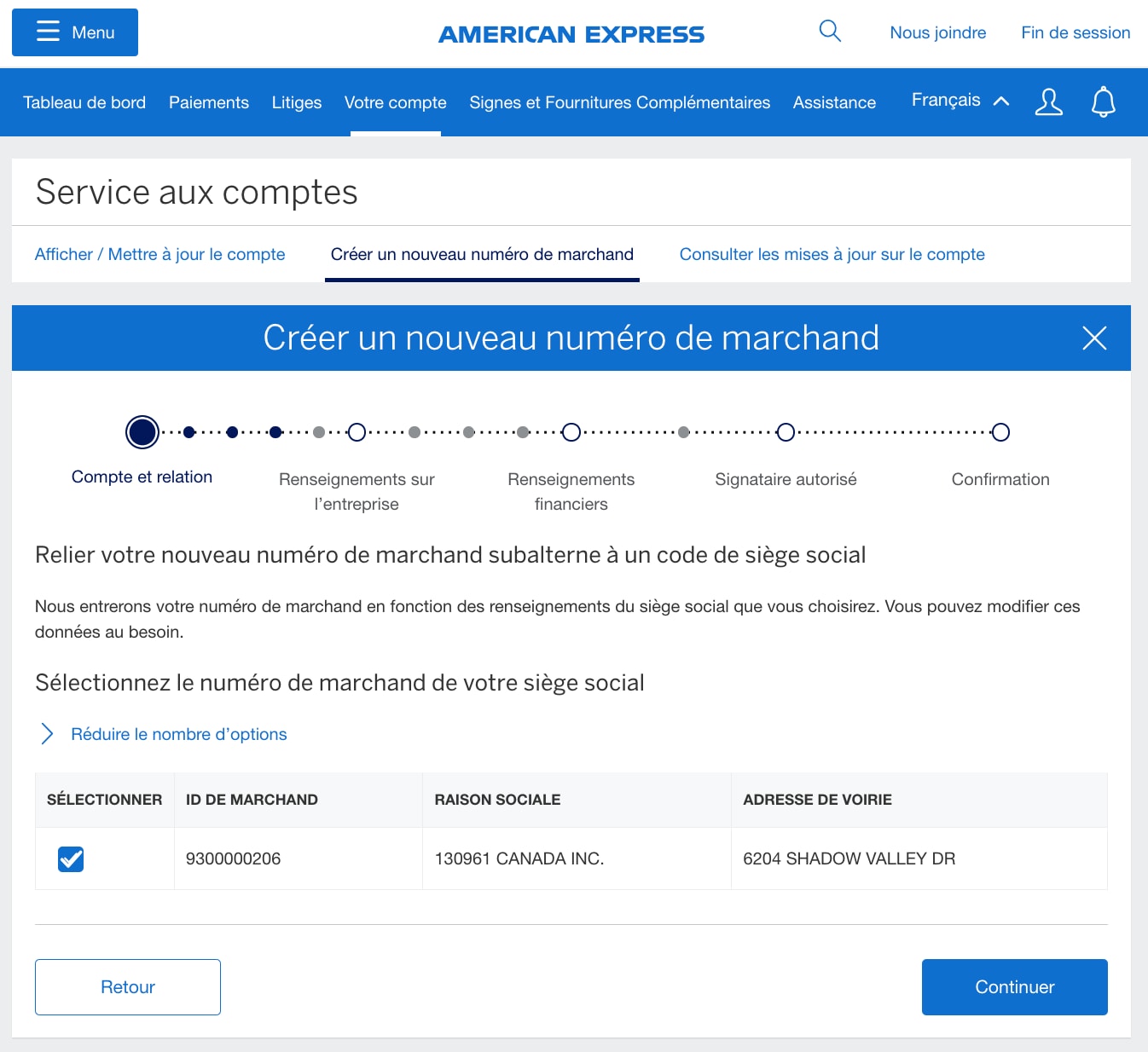Viewport: 1148px width, 1052px height.
Task: Open the hamburger Menu button
Action: click(74, 32)
